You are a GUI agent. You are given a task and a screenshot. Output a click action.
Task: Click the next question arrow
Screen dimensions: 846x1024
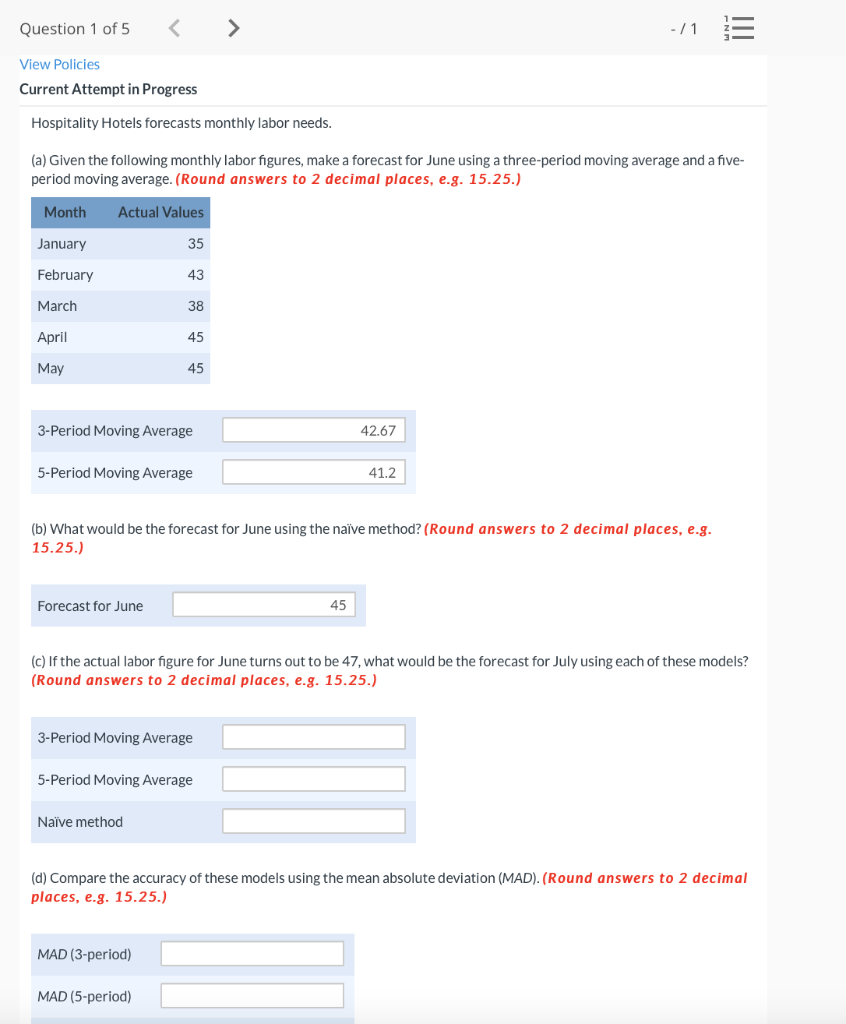point(233,27)
